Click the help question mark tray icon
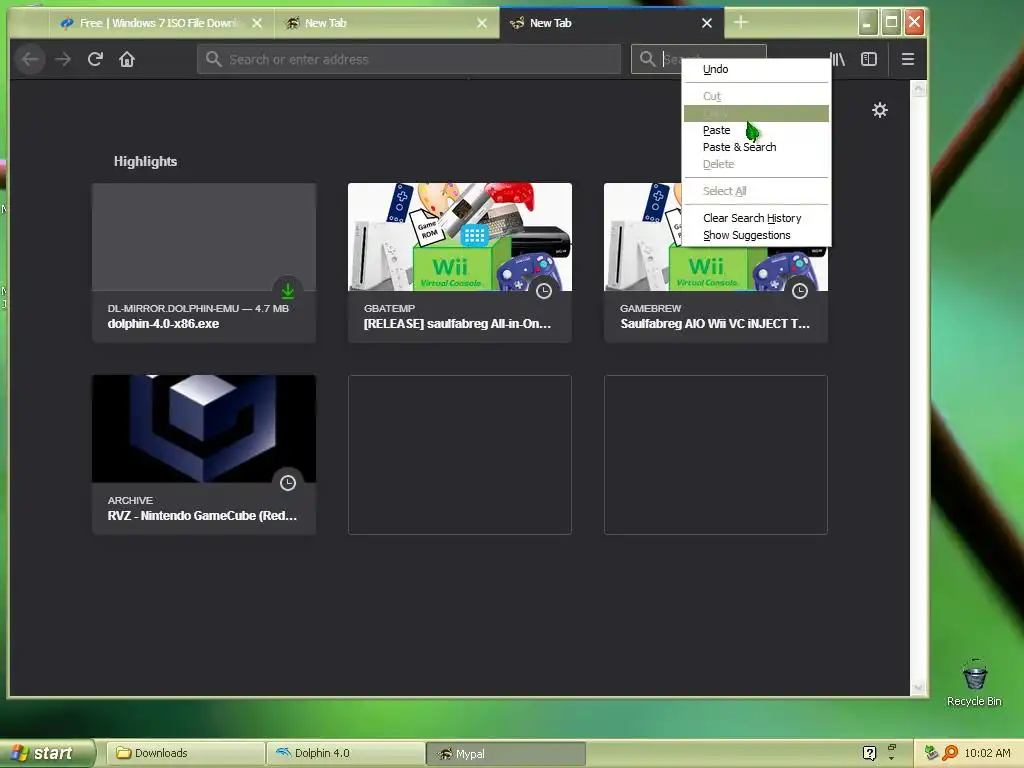This screenshot has height=768, width=1024. (869, 754)
